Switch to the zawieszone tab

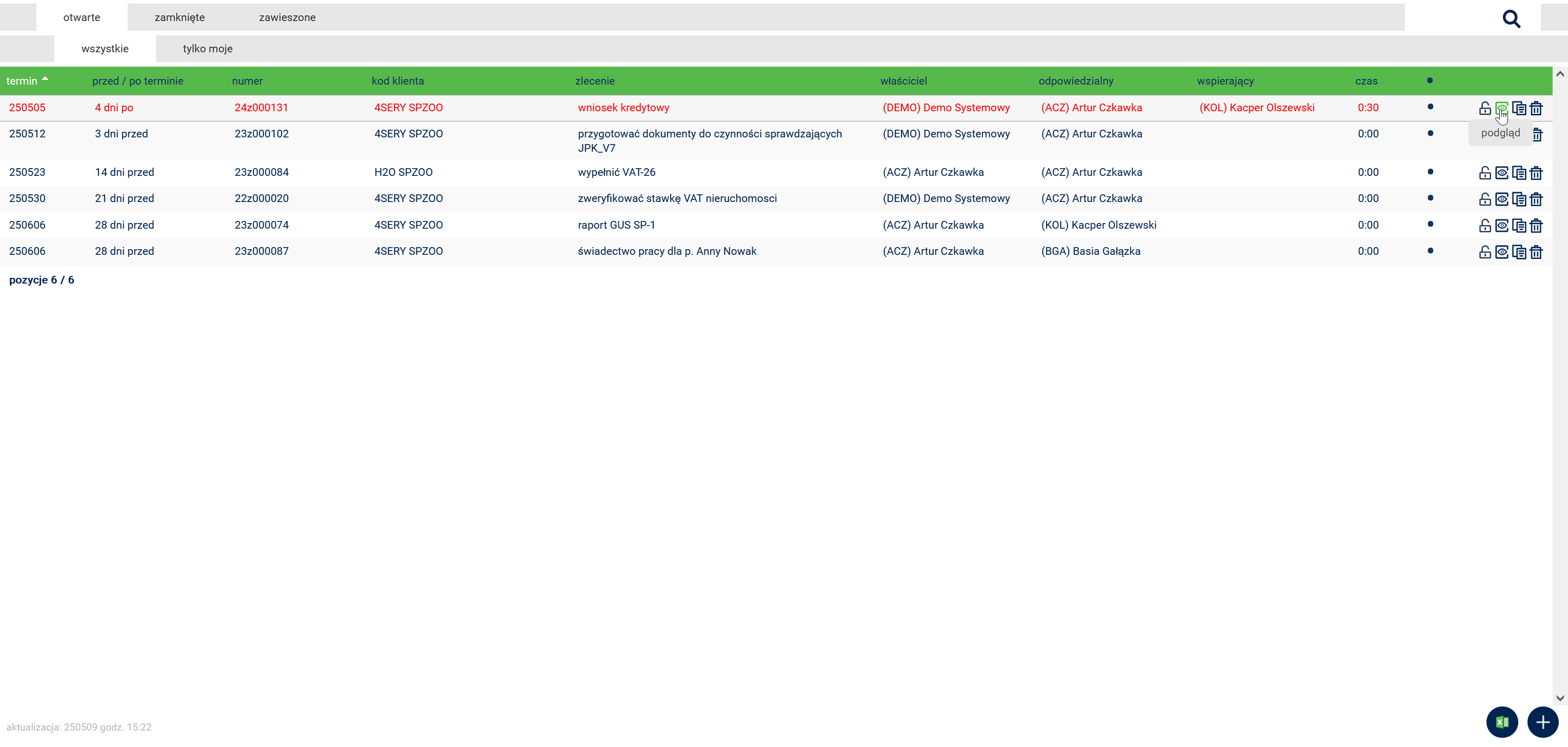tap(287, 17)
